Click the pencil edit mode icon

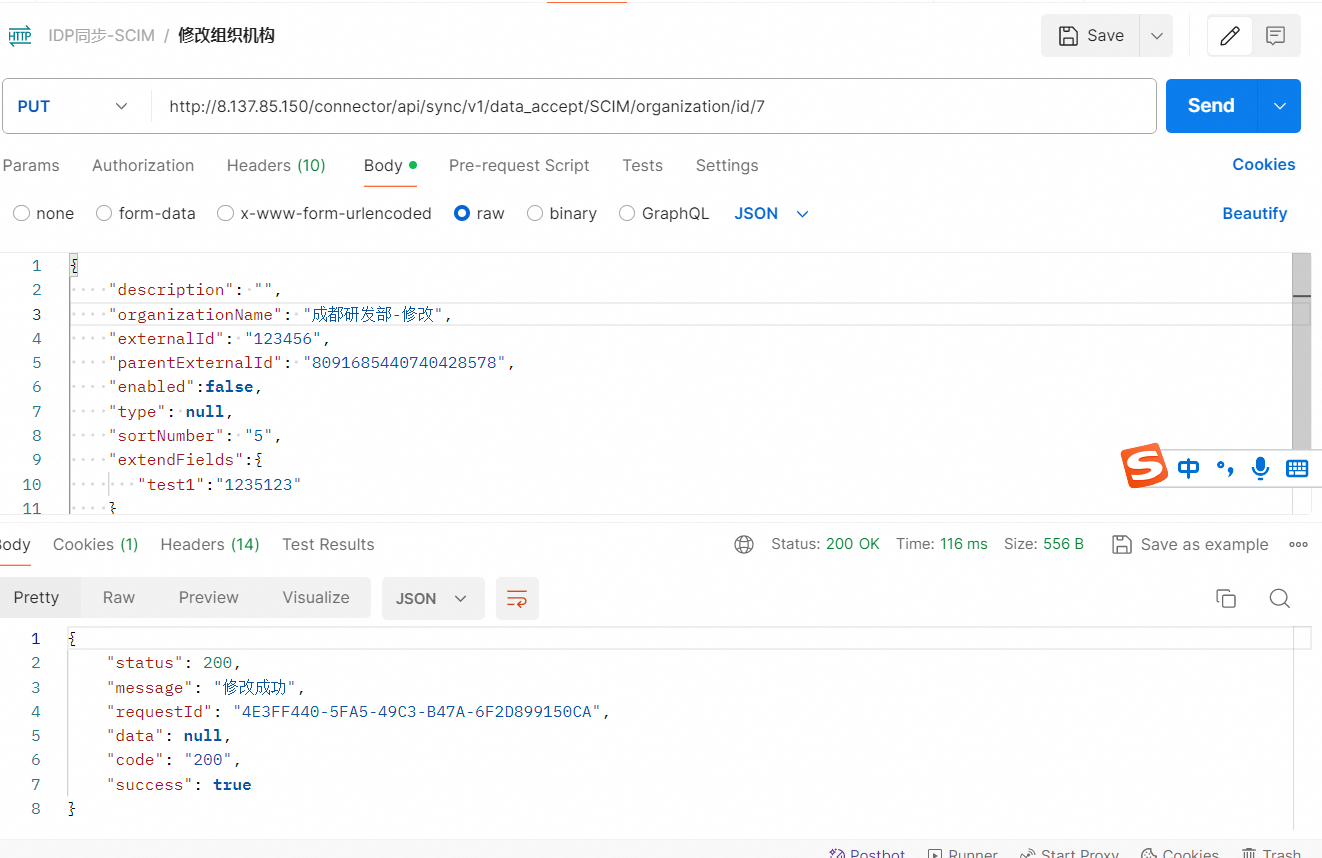tap(1230, 36)
